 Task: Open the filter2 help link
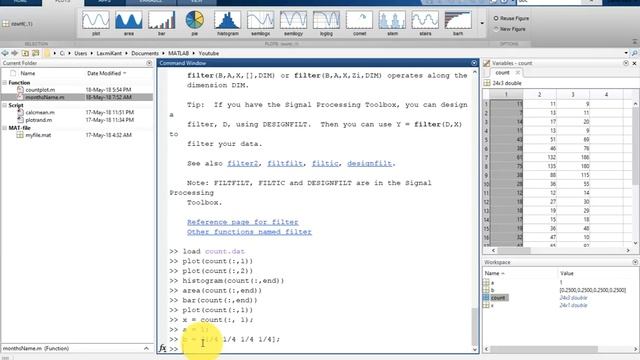[x=243, y=163]
